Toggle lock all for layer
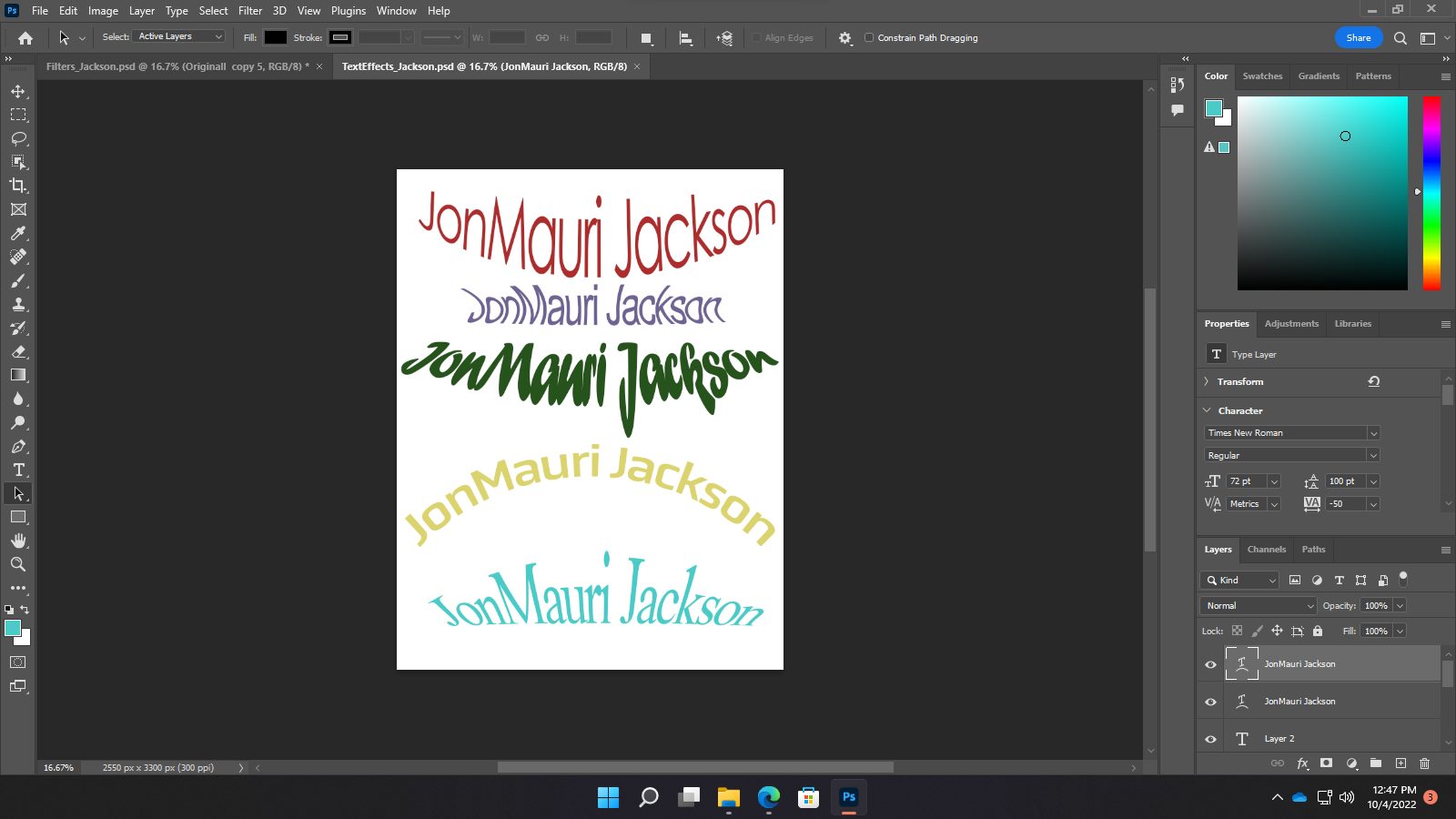The width and height of the screenshot is (1456, 819). [x=1318, y=631]
